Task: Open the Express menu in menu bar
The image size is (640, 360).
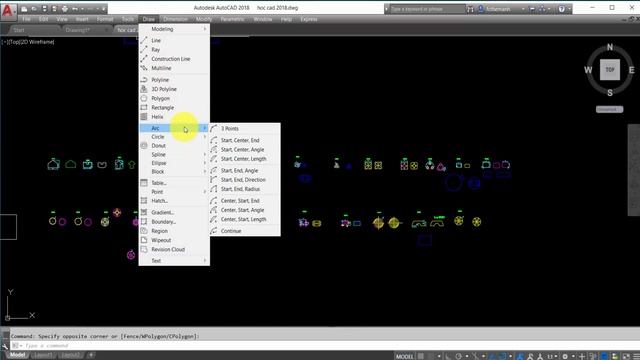Action: click(x=309, y=19)
